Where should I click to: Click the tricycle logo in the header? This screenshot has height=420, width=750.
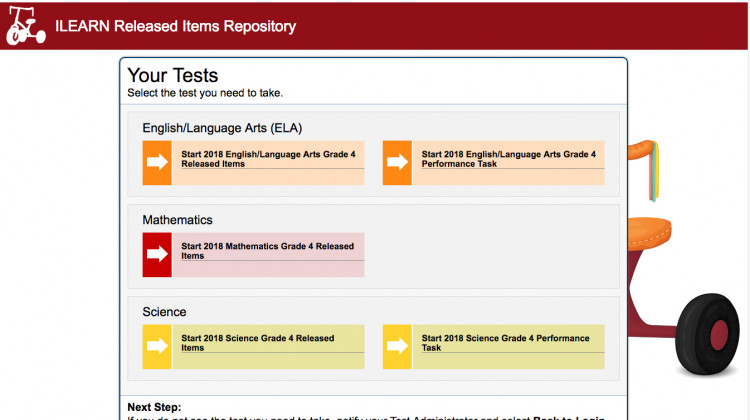coord(26,26)
